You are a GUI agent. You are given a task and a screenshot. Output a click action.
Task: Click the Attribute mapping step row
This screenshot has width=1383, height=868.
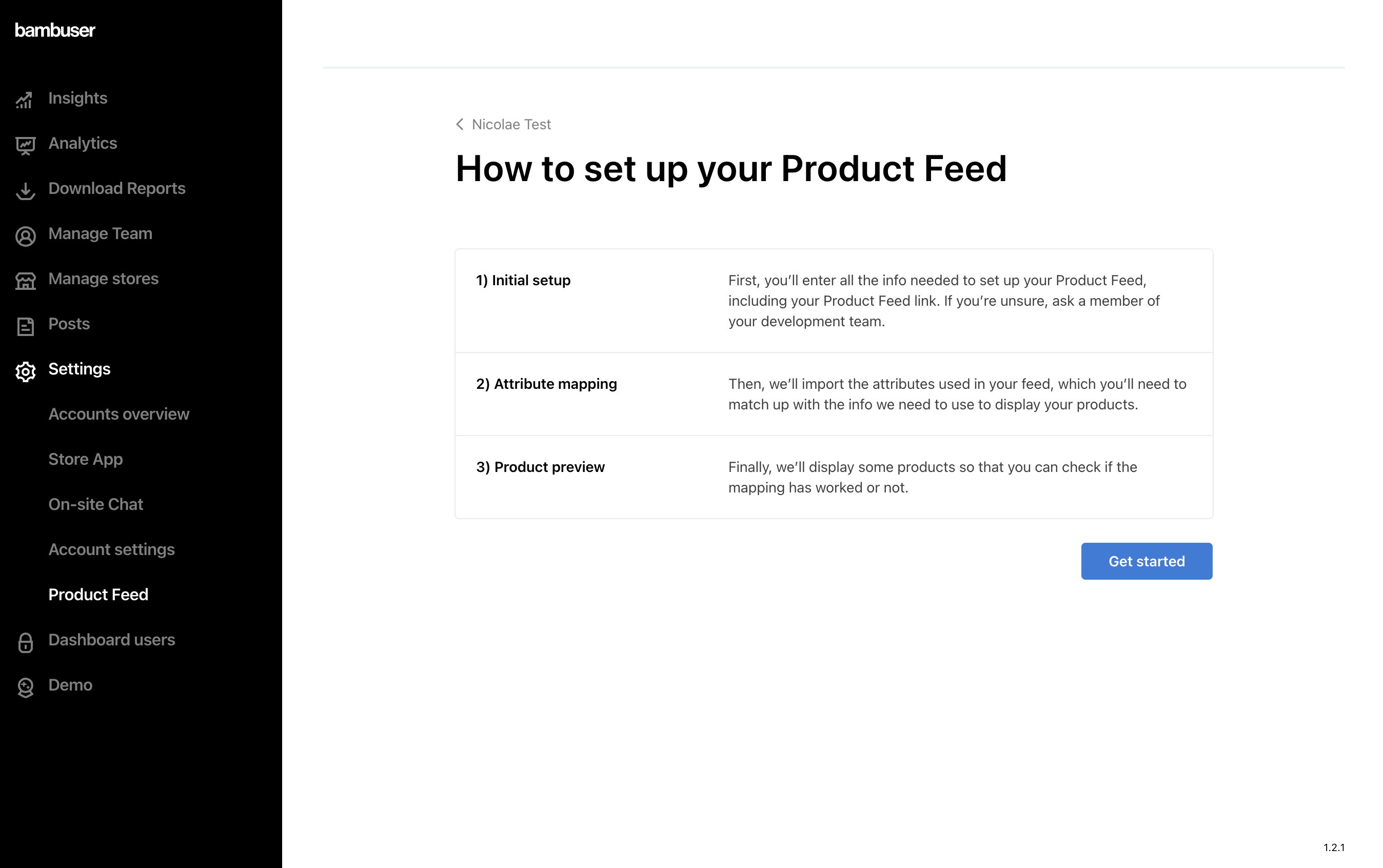(x=833, y=394)
